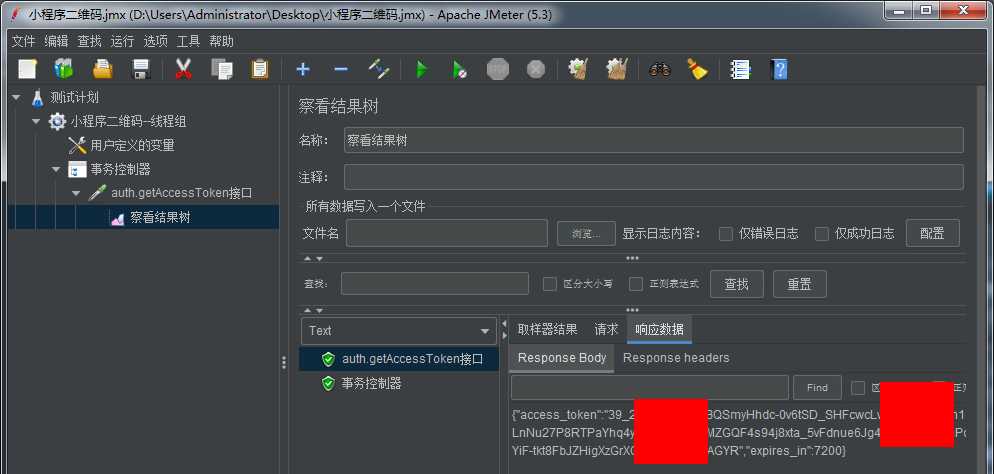
Task: Save the test plan with floppy icon
Action: tap(140, 68)
